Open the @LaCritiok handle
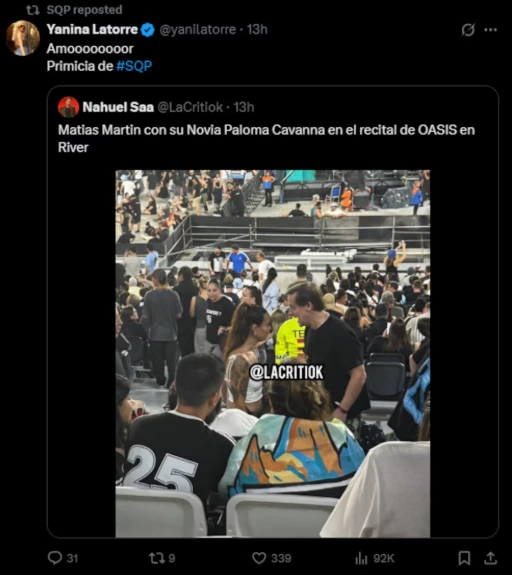 190,107
